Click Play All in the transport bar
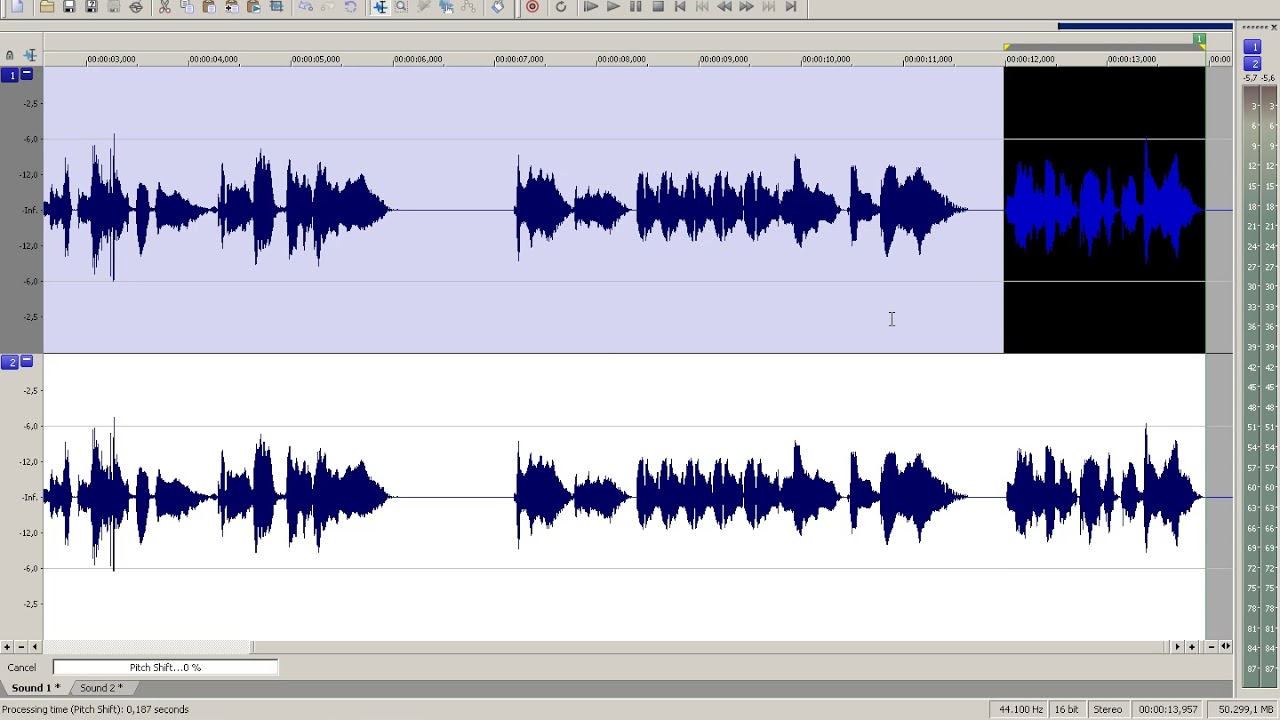 pos(591,6)
